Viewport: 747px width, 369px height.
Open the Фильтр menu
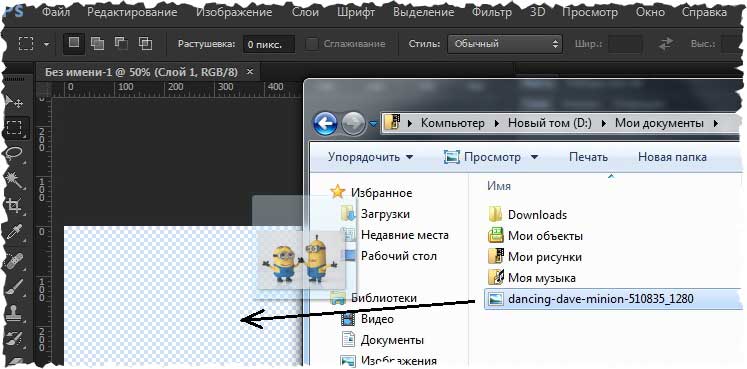493,12
